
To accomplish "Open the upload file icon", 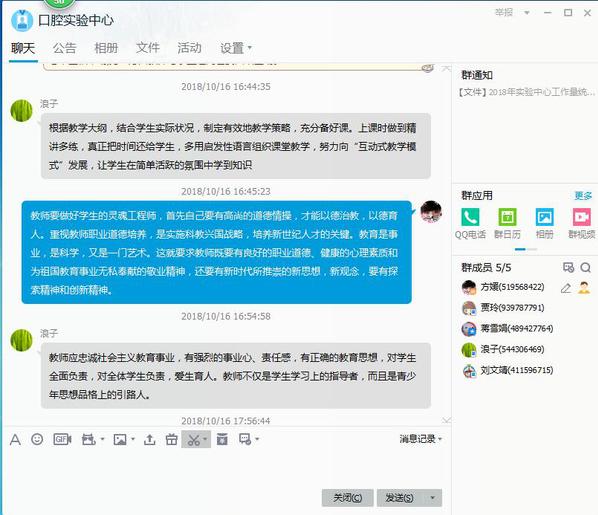I will (150, 439).
